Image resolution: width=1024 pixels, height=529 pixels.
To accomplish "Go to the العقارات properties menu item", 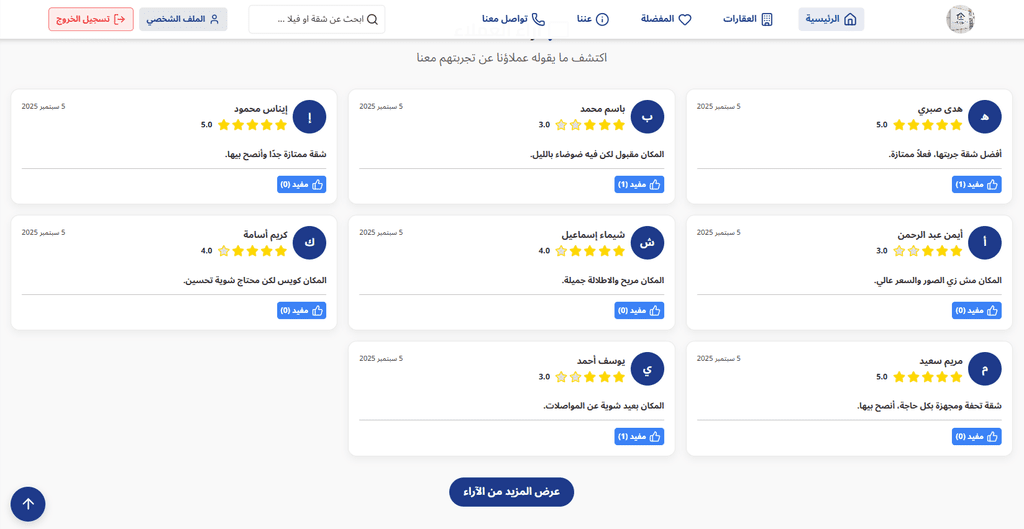I will point(748,19).
